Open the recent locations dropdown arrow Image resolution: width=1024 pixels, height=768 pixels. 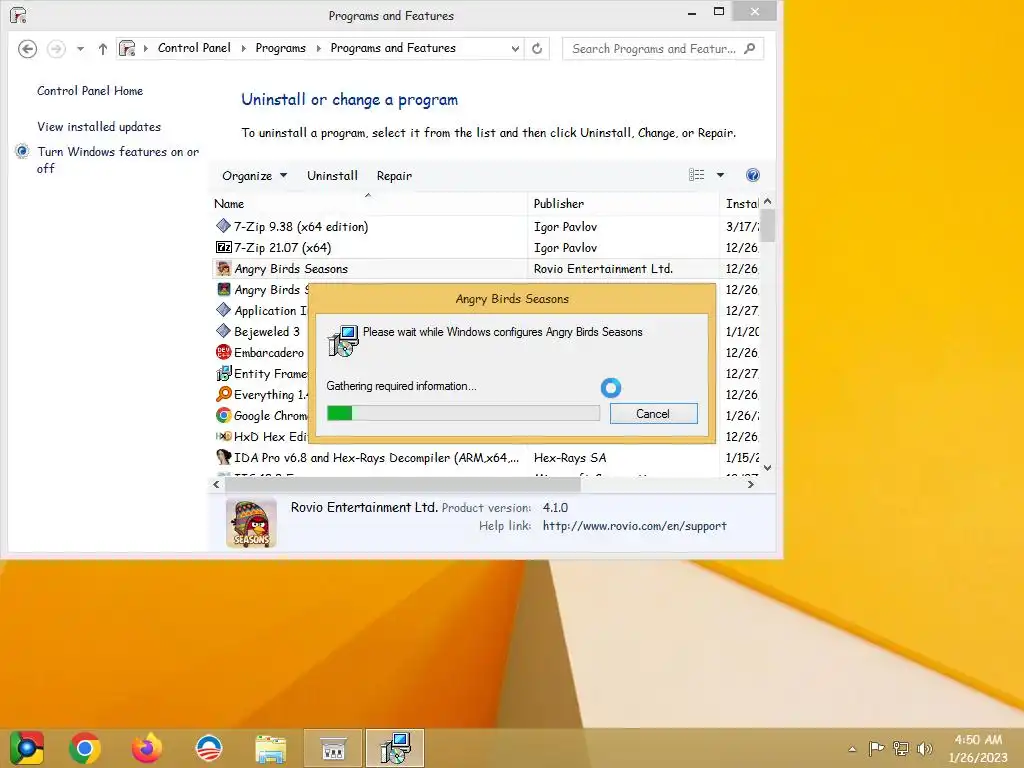click(x=80, y=49)
